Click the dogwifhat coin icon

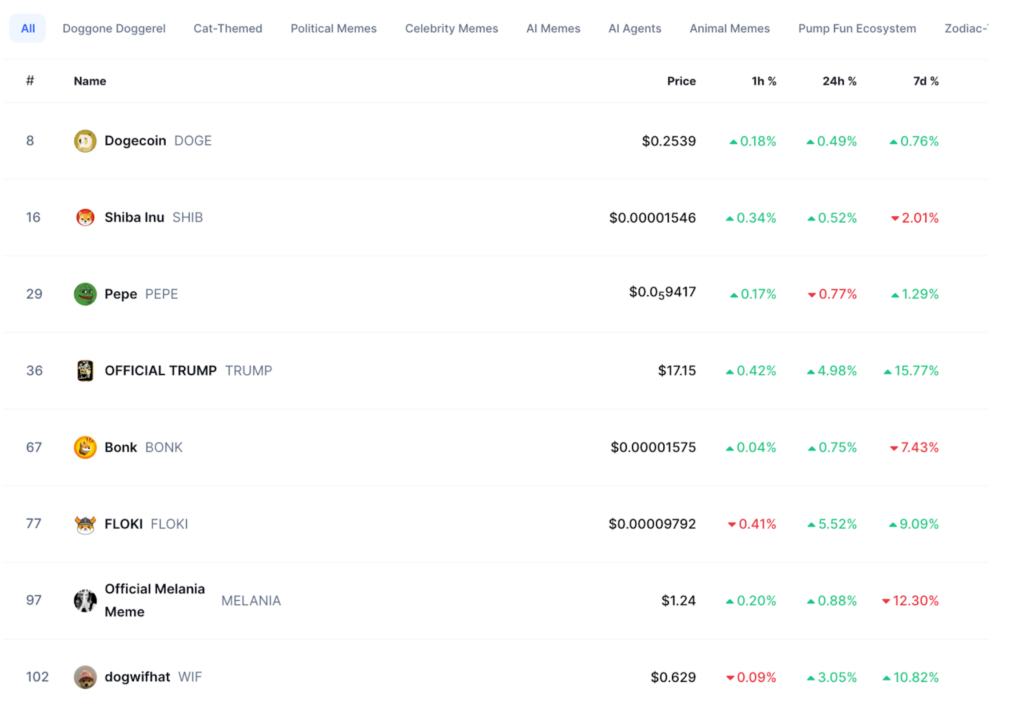85,677
